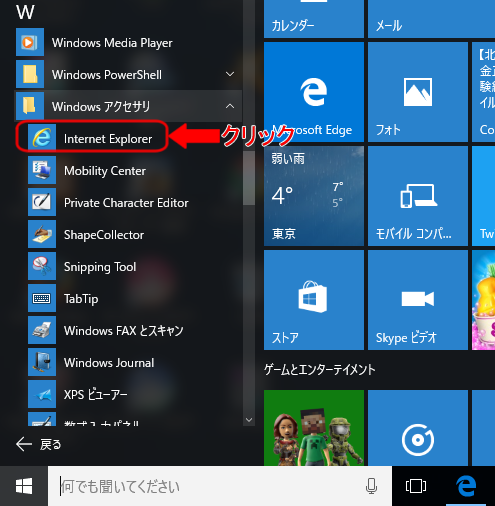Screen dimensions: 495x506
Task: Click the Windows Start button
Action: tap(24, 486)
